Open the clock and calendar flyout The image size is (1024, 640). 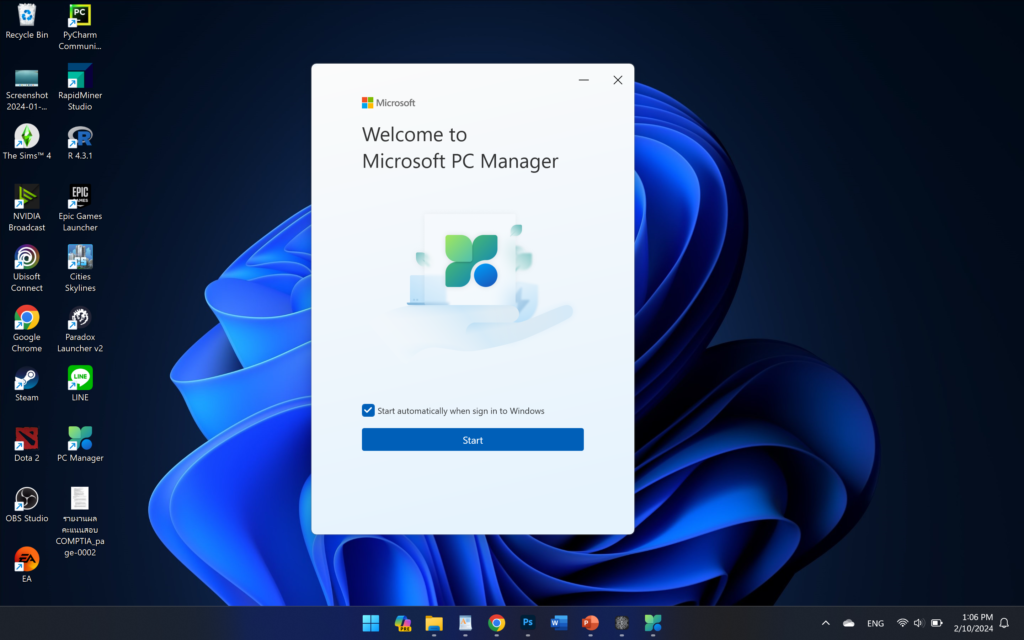(973, 623)
